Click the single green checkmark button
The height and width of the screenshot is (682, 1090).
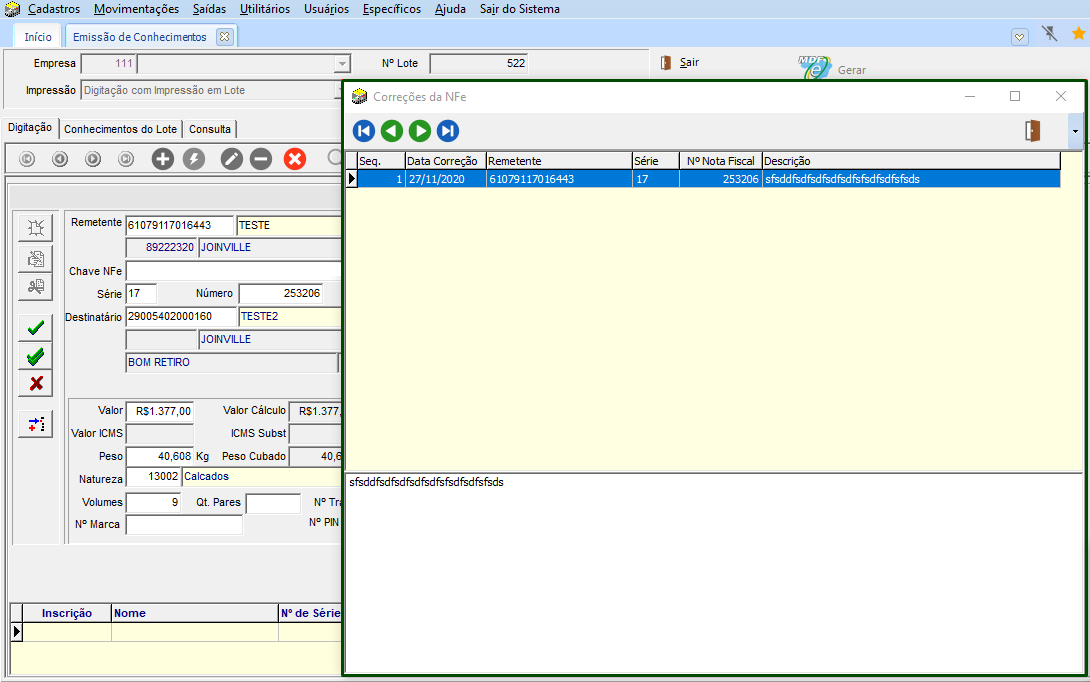[x=35, y=327]
